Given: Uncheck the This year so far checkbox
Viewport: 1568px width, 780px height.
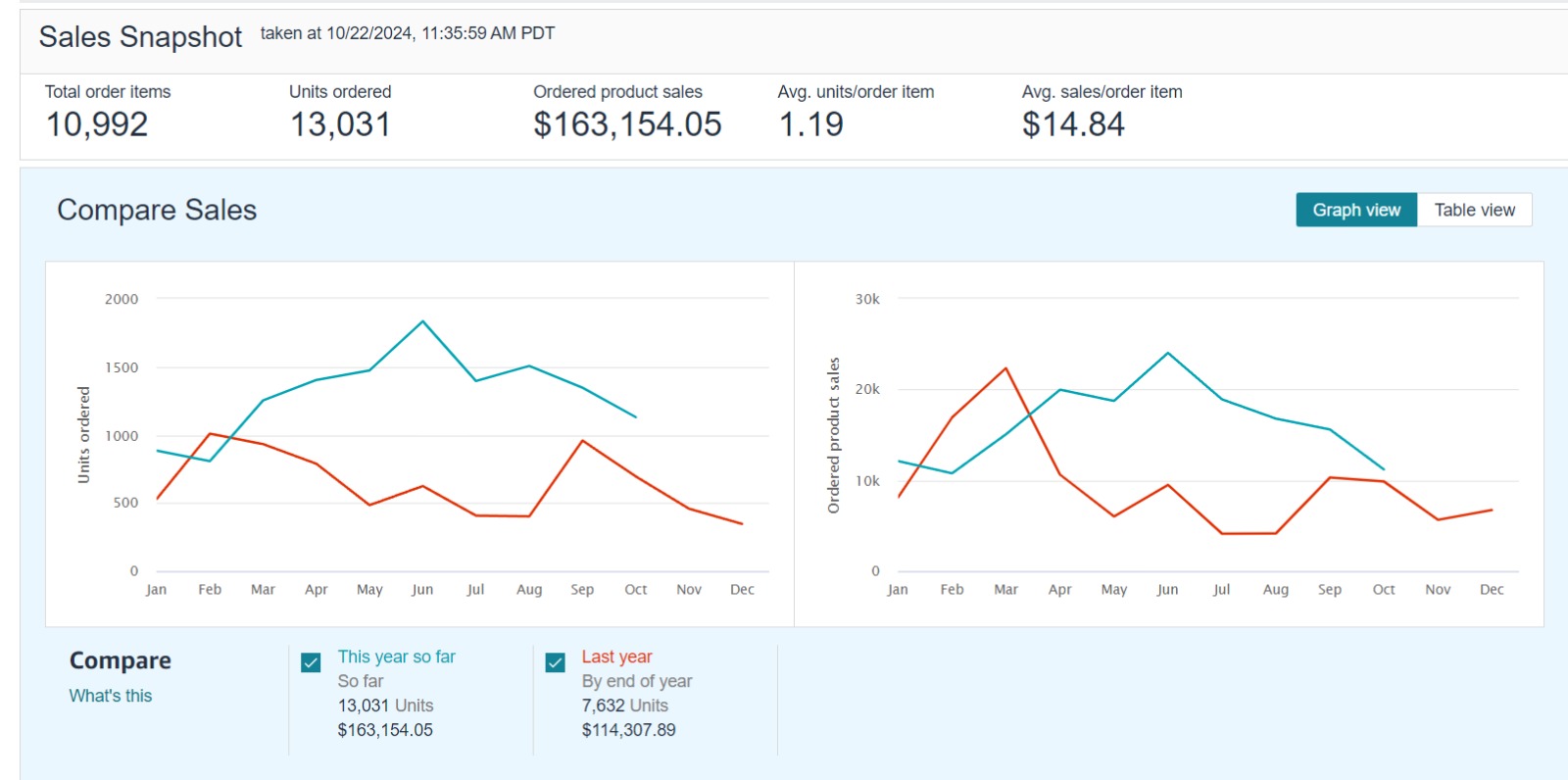Looking at the screenshot, I should pyautogui.click(x=311, y=662).
